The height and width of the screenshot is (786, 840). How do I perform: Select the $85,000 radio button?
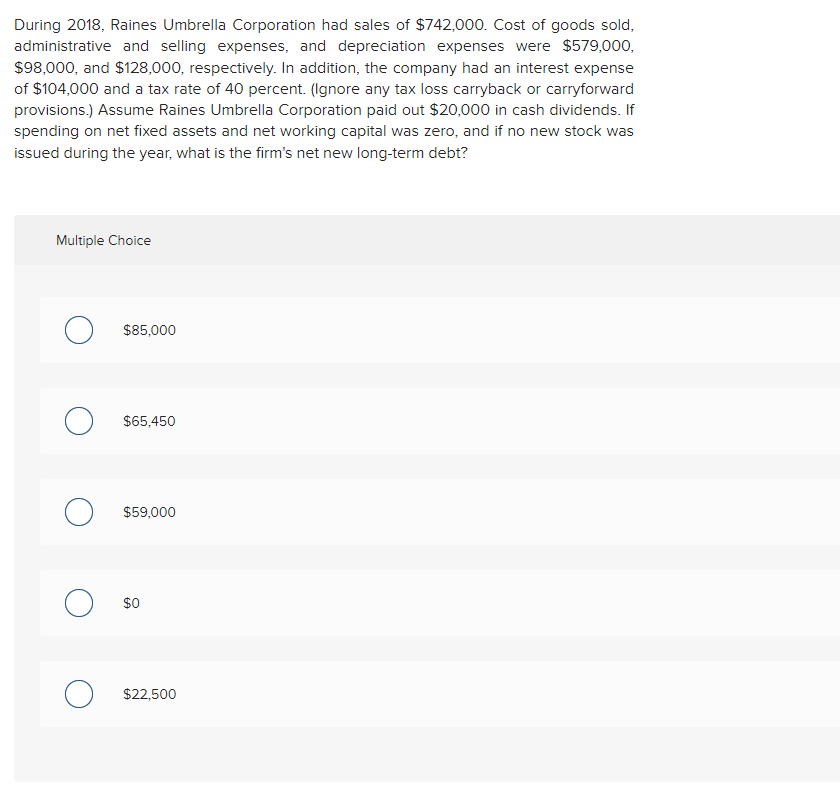click(79, 330)
